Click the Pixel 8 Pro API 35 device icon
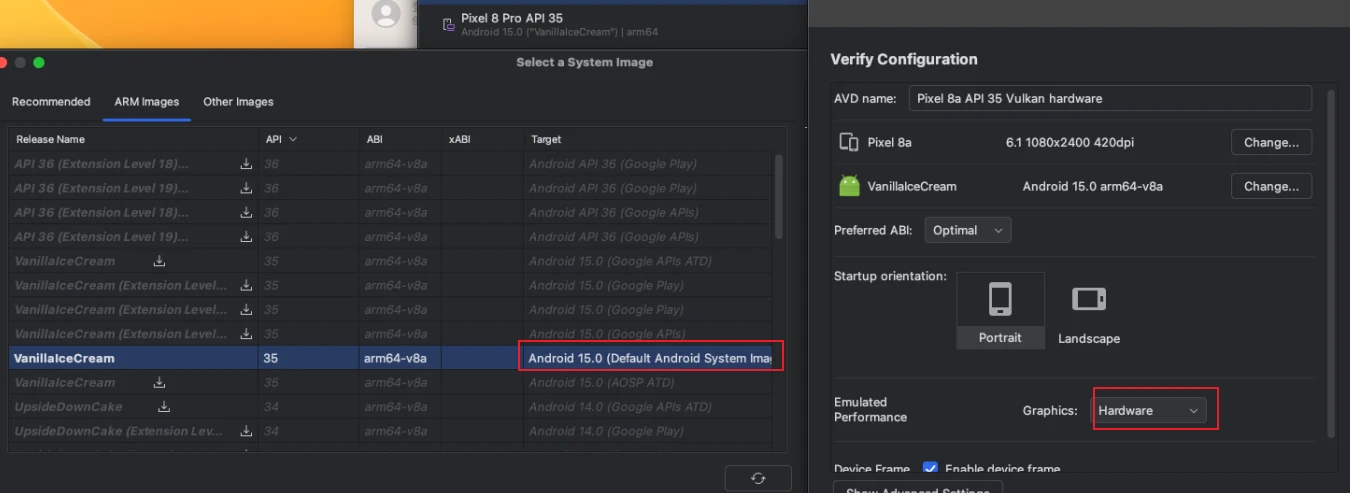1350x493 pixels. 449,25
